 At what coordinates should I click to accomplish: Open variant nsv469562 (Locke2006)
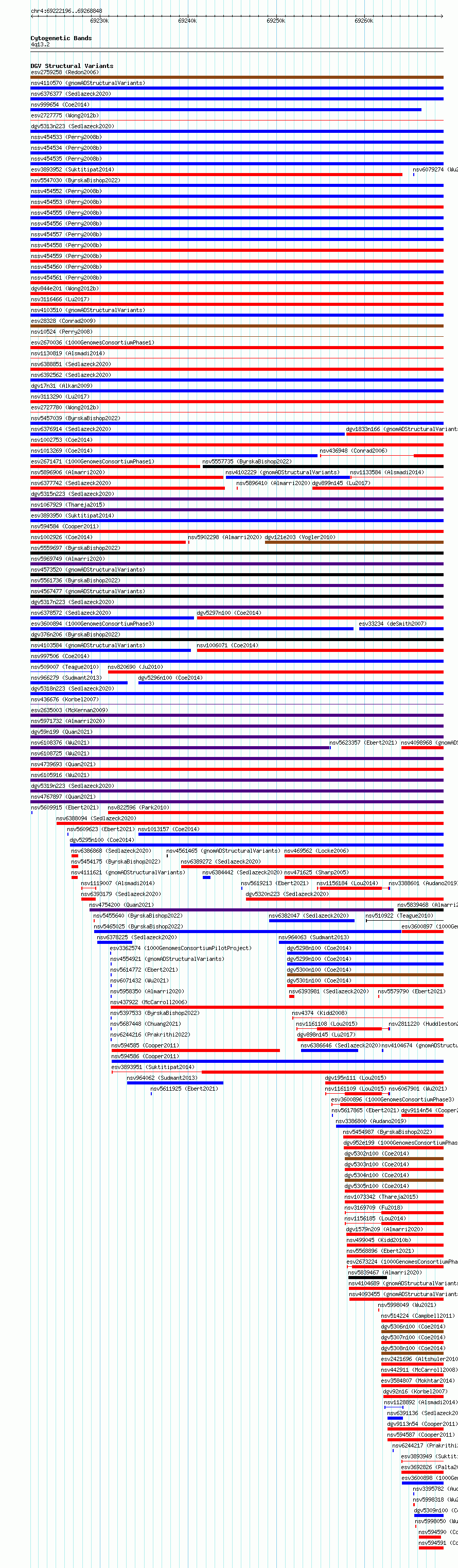tap(316, 851)
